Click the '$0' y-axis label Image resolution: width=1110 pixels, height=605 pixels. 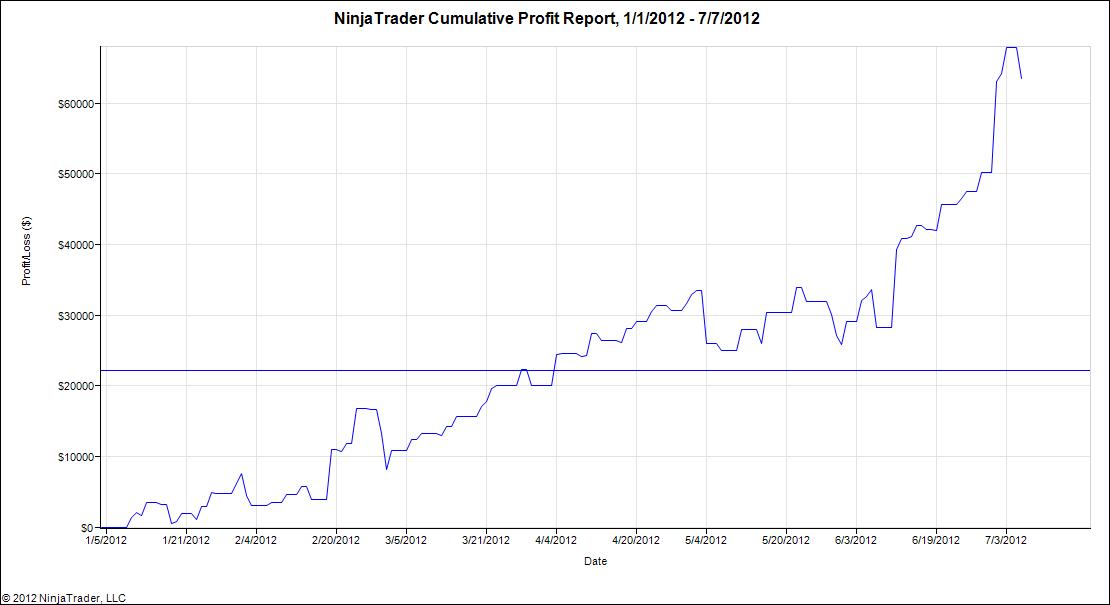(x=87, y=528)
